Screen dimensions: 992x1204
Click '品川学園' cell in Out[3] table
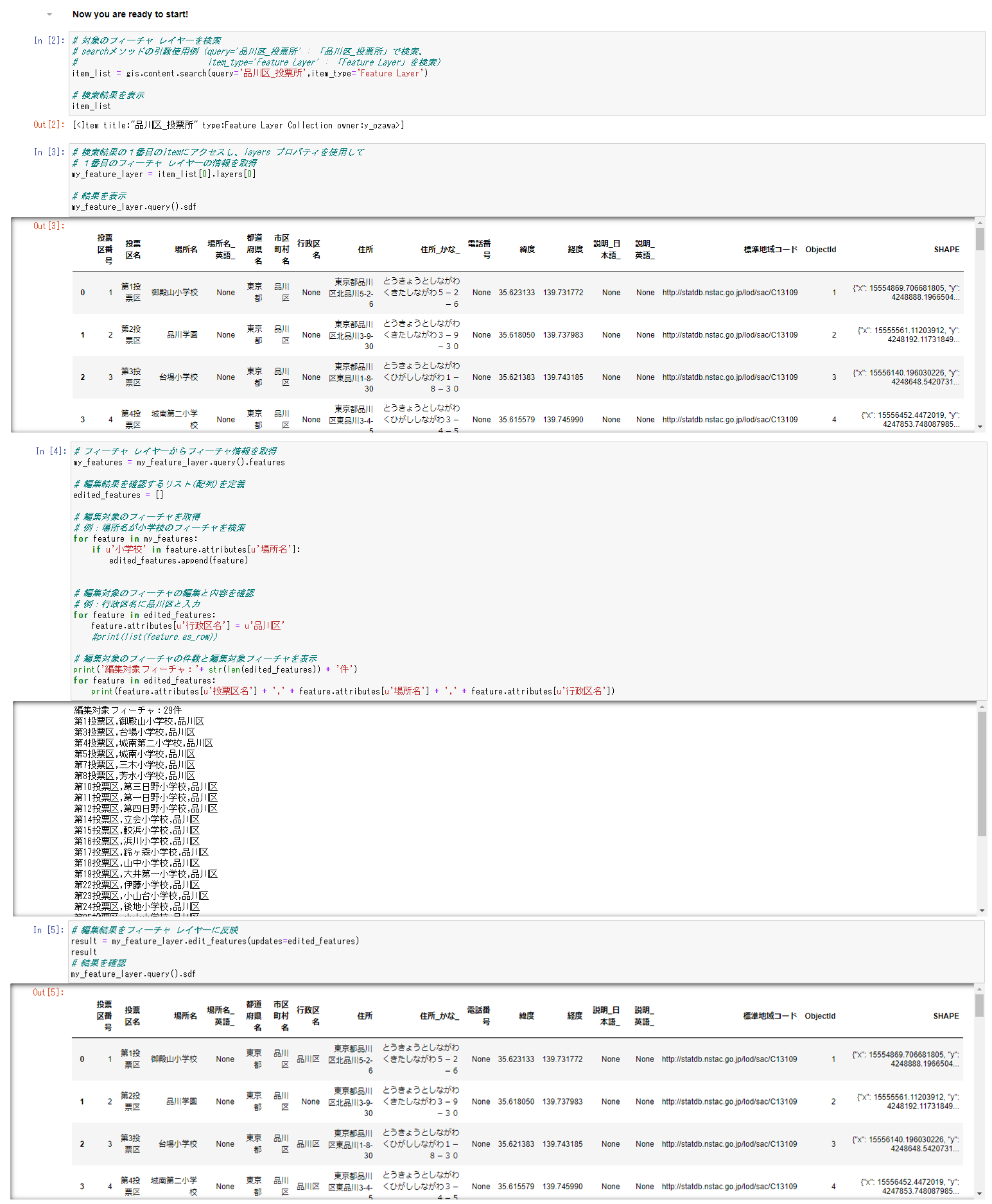(182, 335)
